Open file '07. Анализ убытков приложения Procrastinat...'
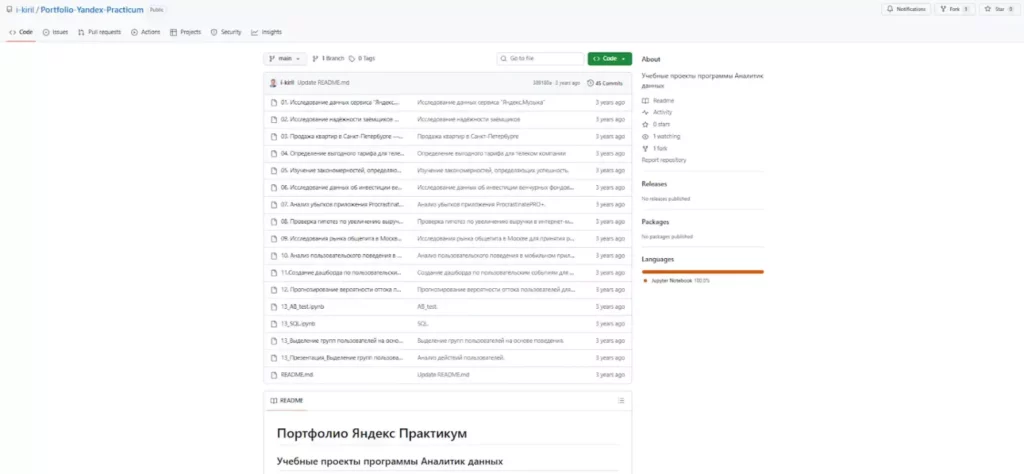 coord(340,204)
